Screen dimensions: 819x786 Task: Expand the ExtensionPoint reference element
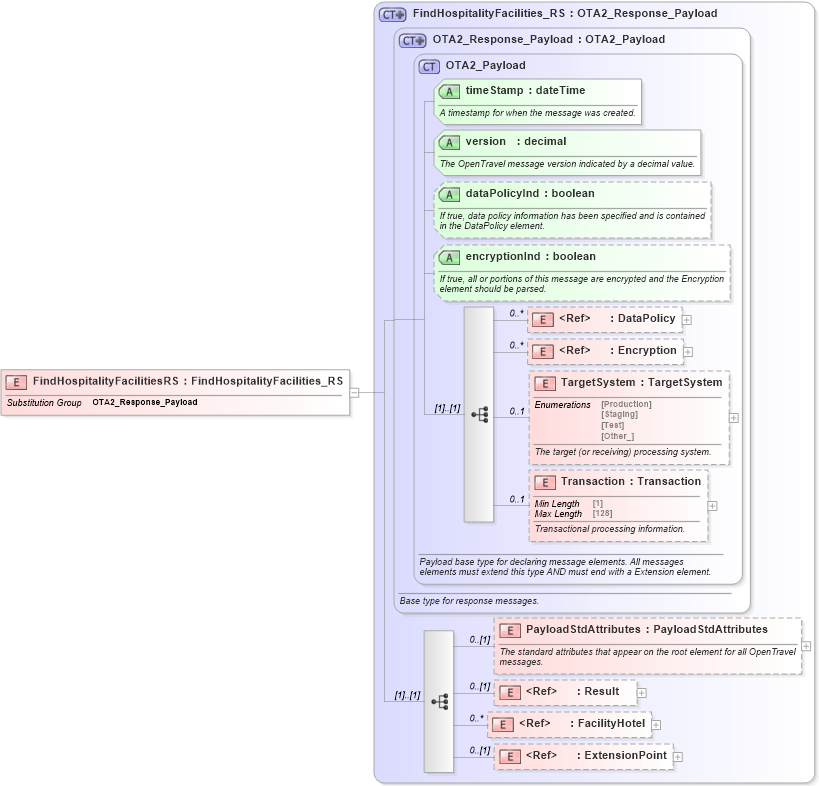[680, 755]
